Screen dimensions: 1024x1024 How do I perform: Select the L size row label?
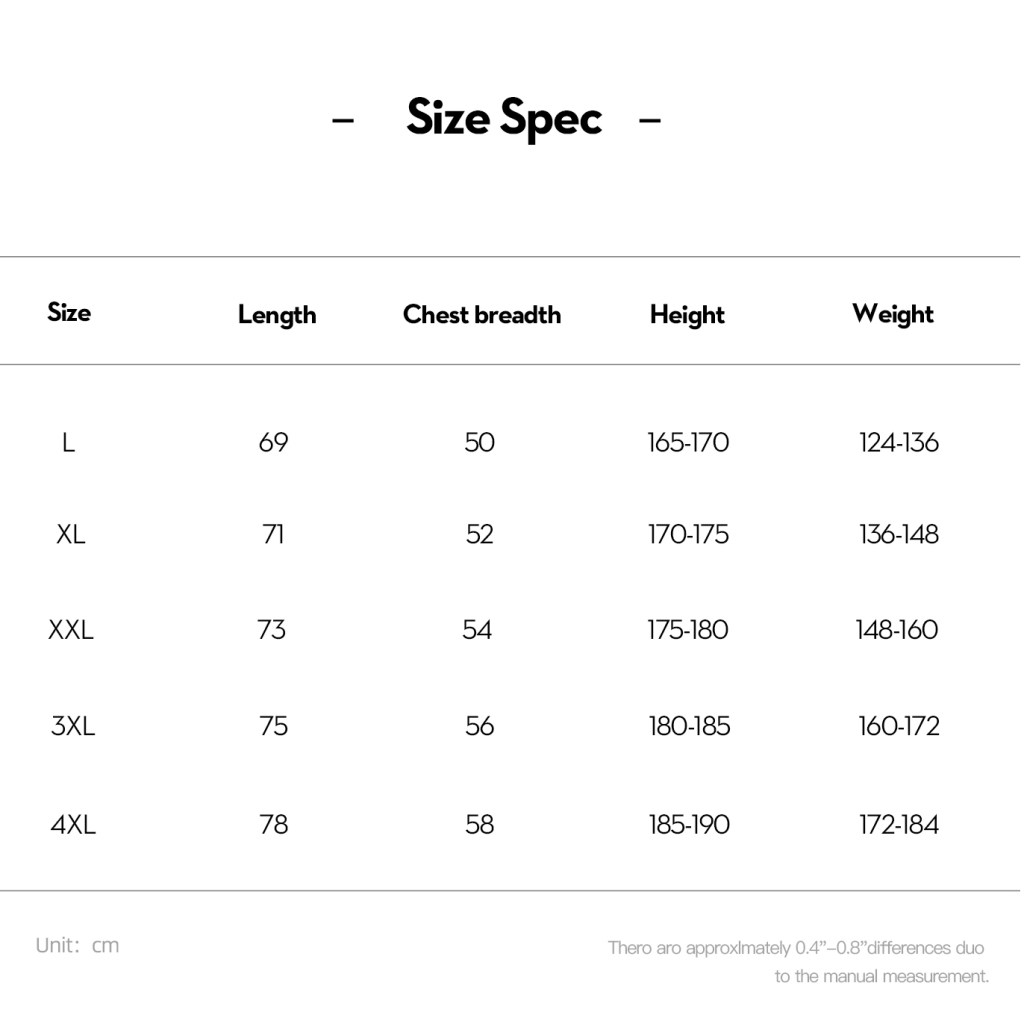click(x=69, y=443)
